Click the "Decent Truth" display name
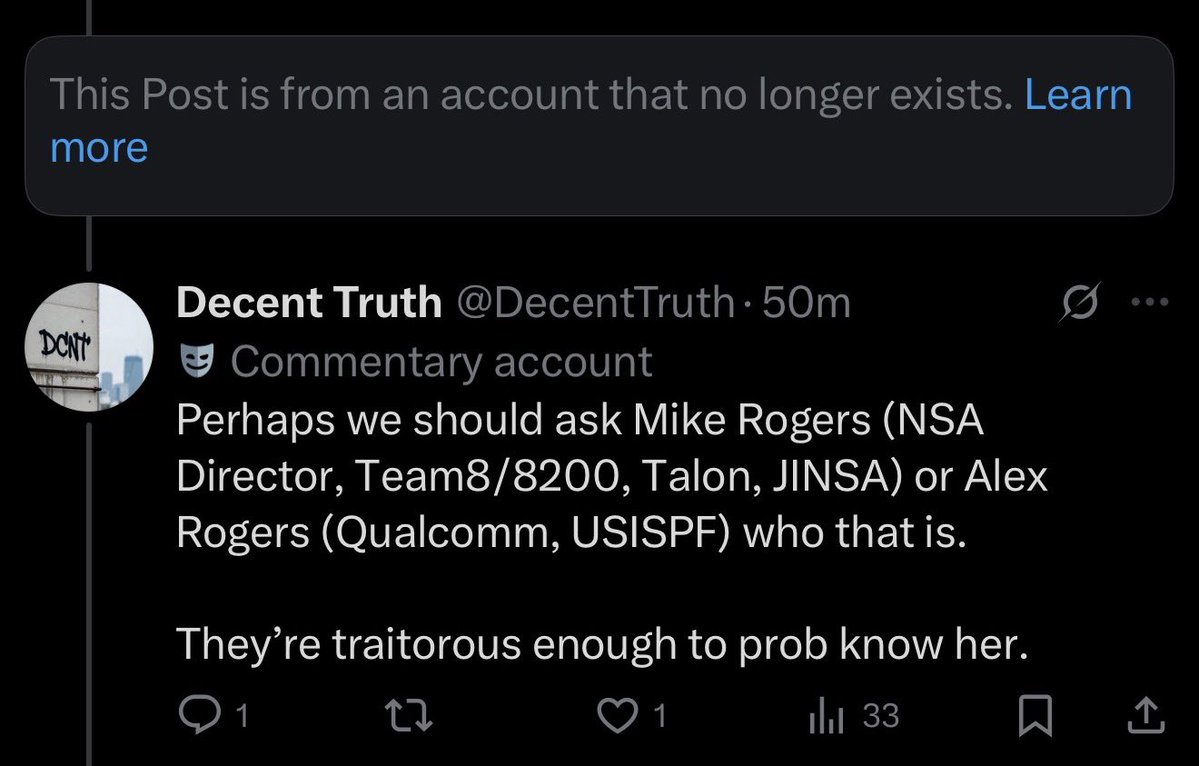 pyautogui.click(x=308, y=301)
